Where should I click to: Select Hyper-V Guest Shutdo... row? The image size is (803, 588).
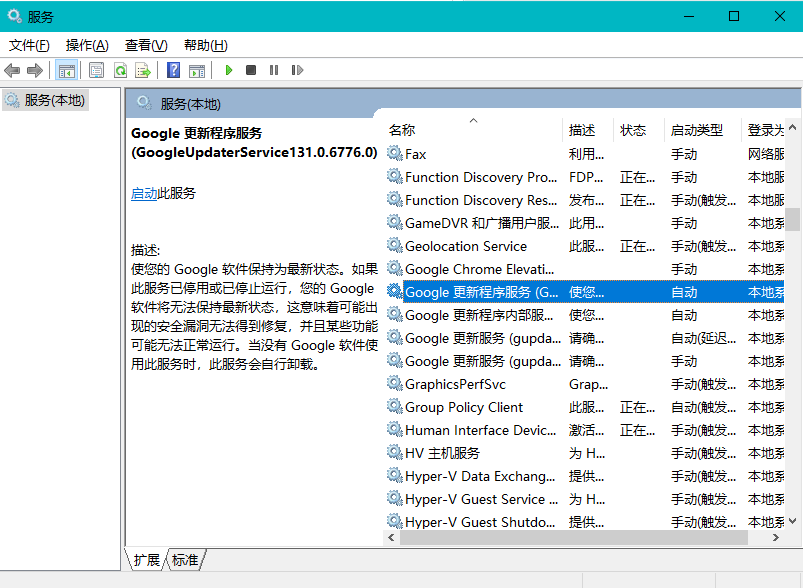(585, 521)
